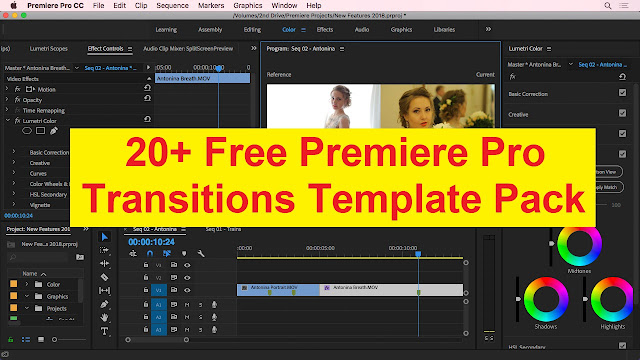Click Highlights color wheel

612,299
